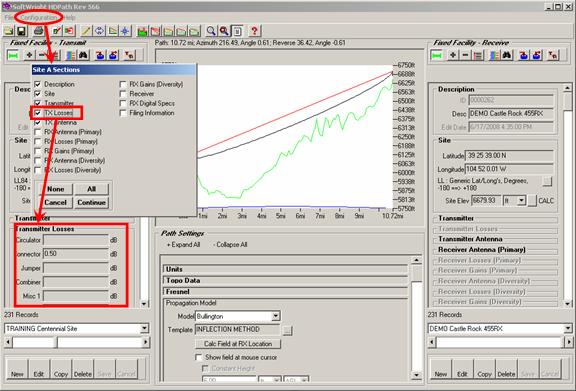Enable Show field at mouse cursor
The width and height of the screenshot is (576, 391).
(198, 357)
